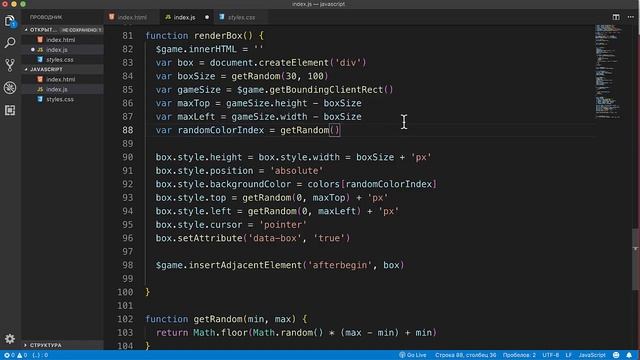Viewport: 640px width, 360px height.
Task: Open index.html in open editors list
Action: 60,40
